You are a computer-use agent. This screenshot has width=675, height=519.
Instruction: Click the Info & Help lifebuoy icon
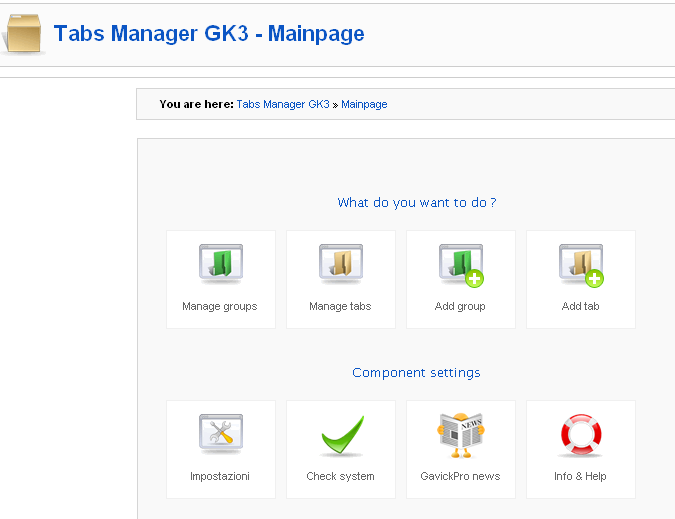click(x=581, y=435)
